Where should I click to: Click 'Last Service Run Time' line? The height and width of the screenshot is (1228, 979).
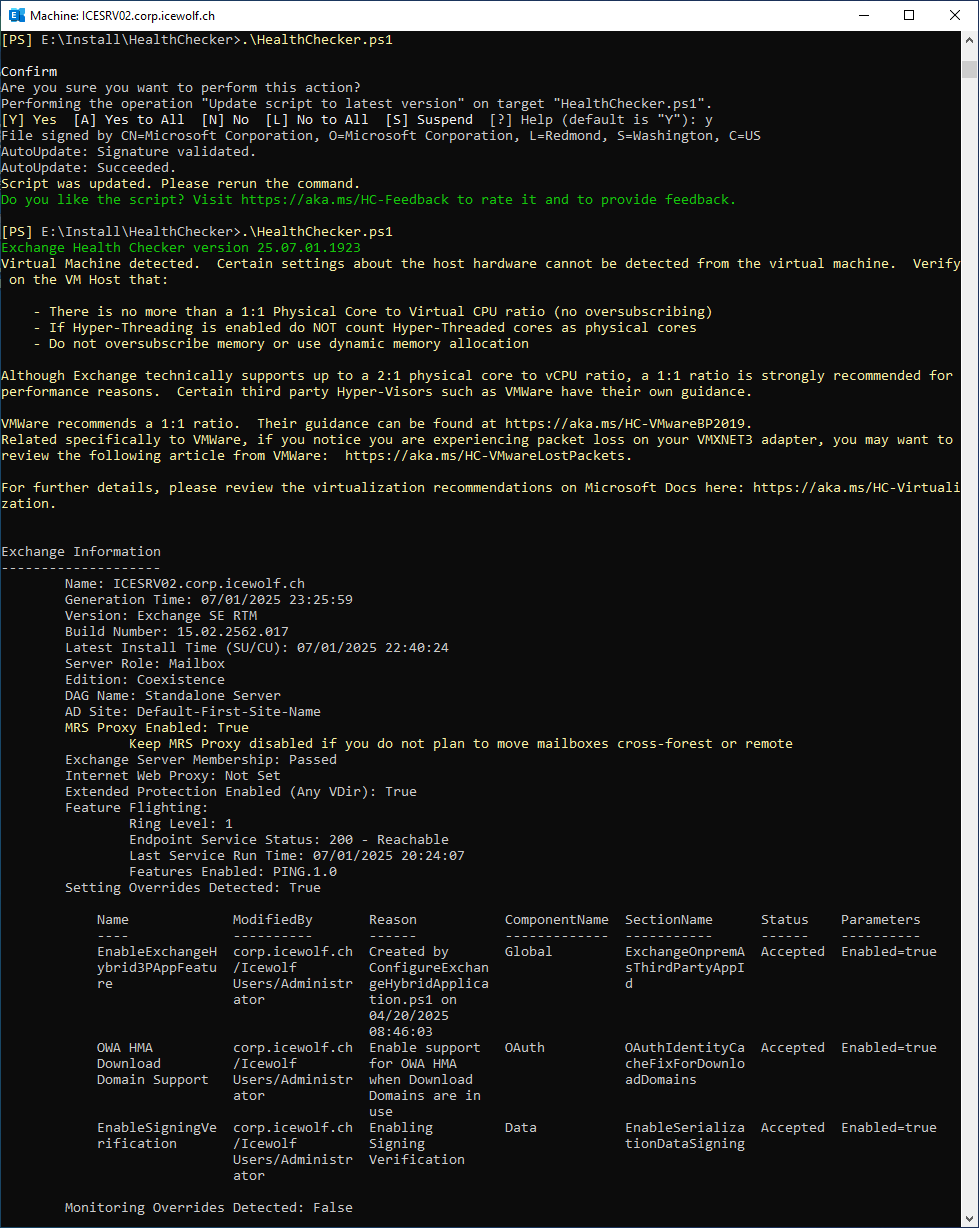(x=297, y=856)
